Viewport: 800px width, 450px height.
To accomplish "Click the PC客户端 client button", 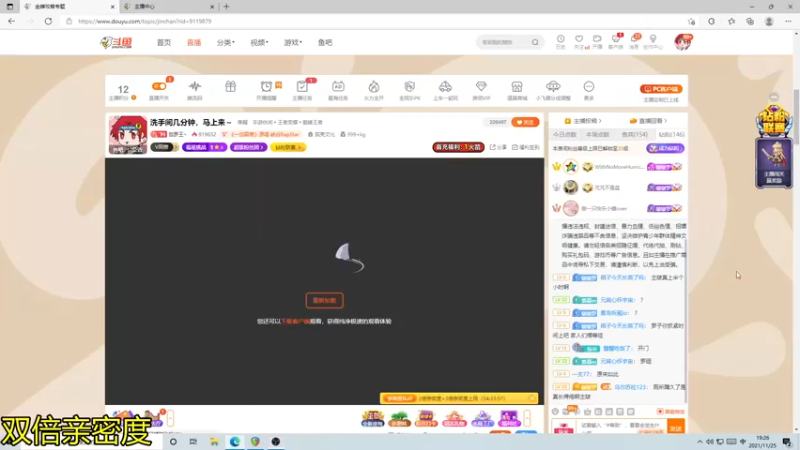I will (x=661, y=89).
